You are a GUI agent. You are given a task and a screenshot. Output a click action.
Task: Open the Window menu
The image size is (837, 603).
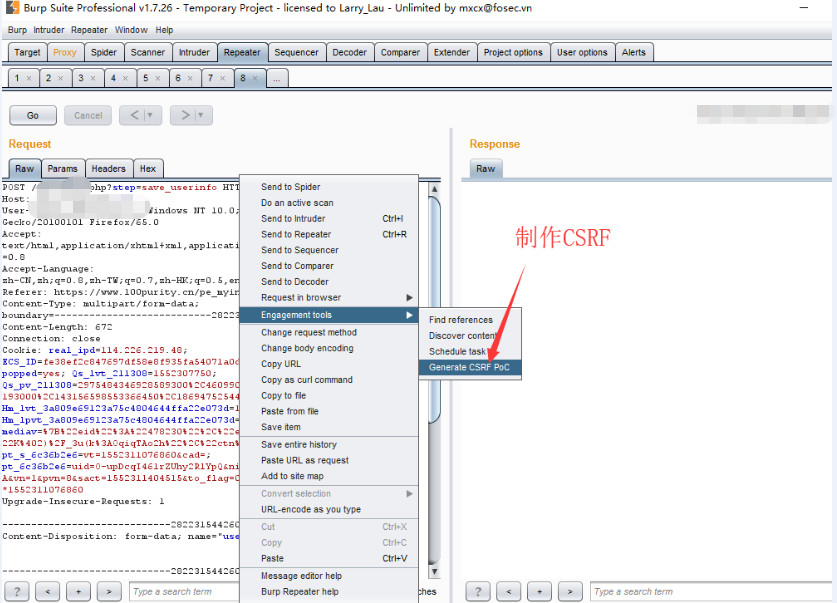click(131, 30)
